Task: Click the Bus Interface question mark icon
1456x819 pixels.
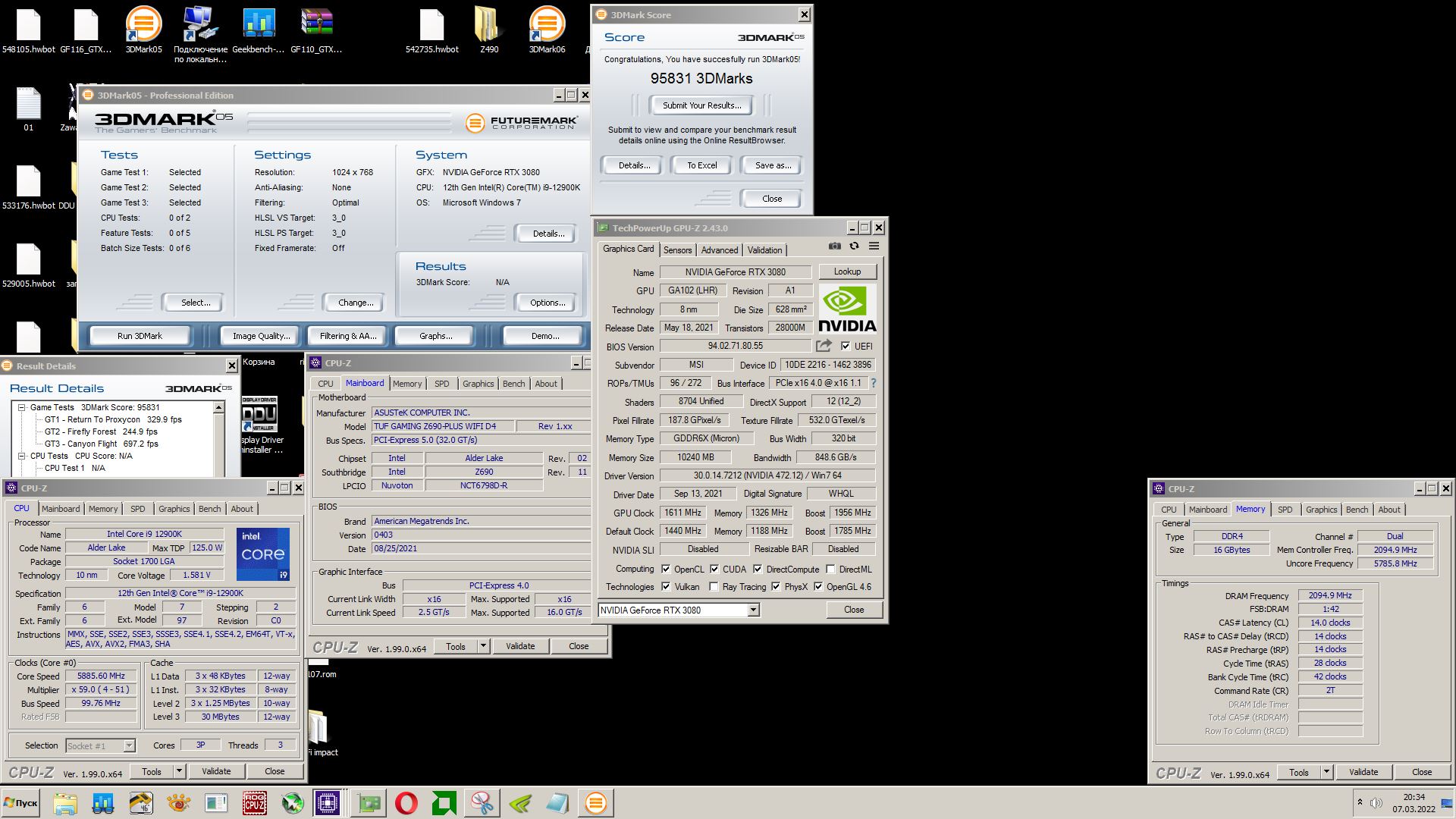Action: 873,383
